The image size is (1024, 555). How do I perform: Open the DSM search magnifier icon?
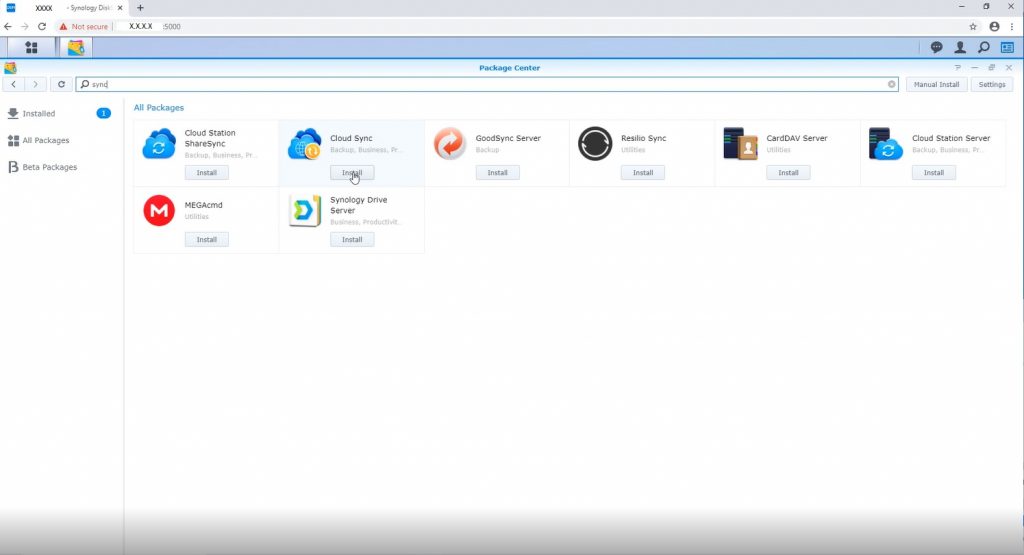(x=984, y=47)
